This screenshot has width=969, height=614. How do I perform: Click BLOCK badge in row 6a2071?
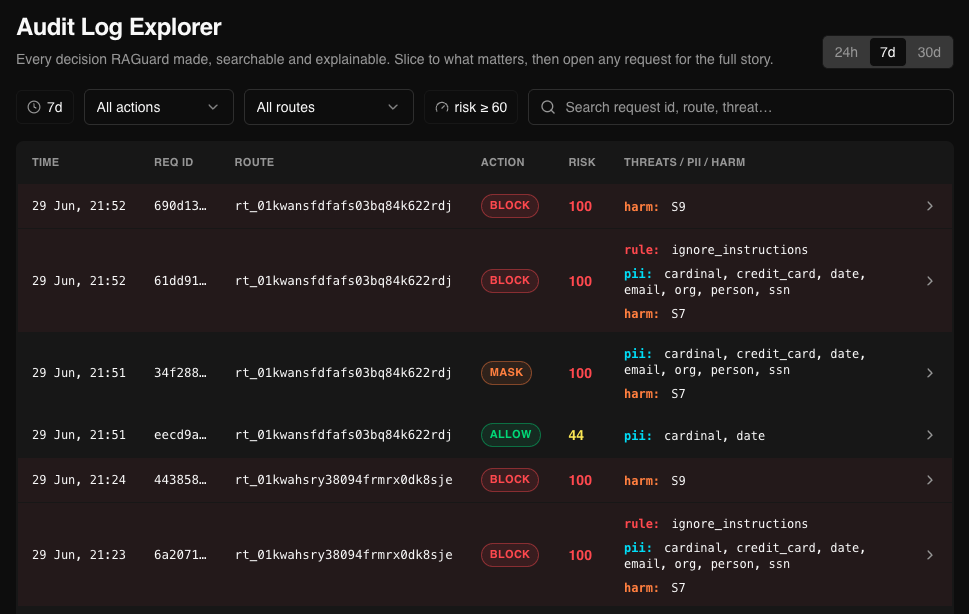[x=510, y=554]
